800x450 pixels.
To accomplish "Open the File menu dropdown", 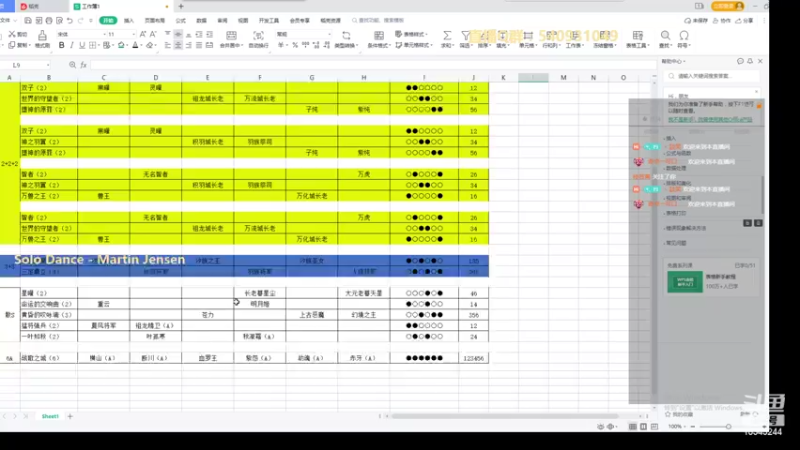I will coord(8,20).
